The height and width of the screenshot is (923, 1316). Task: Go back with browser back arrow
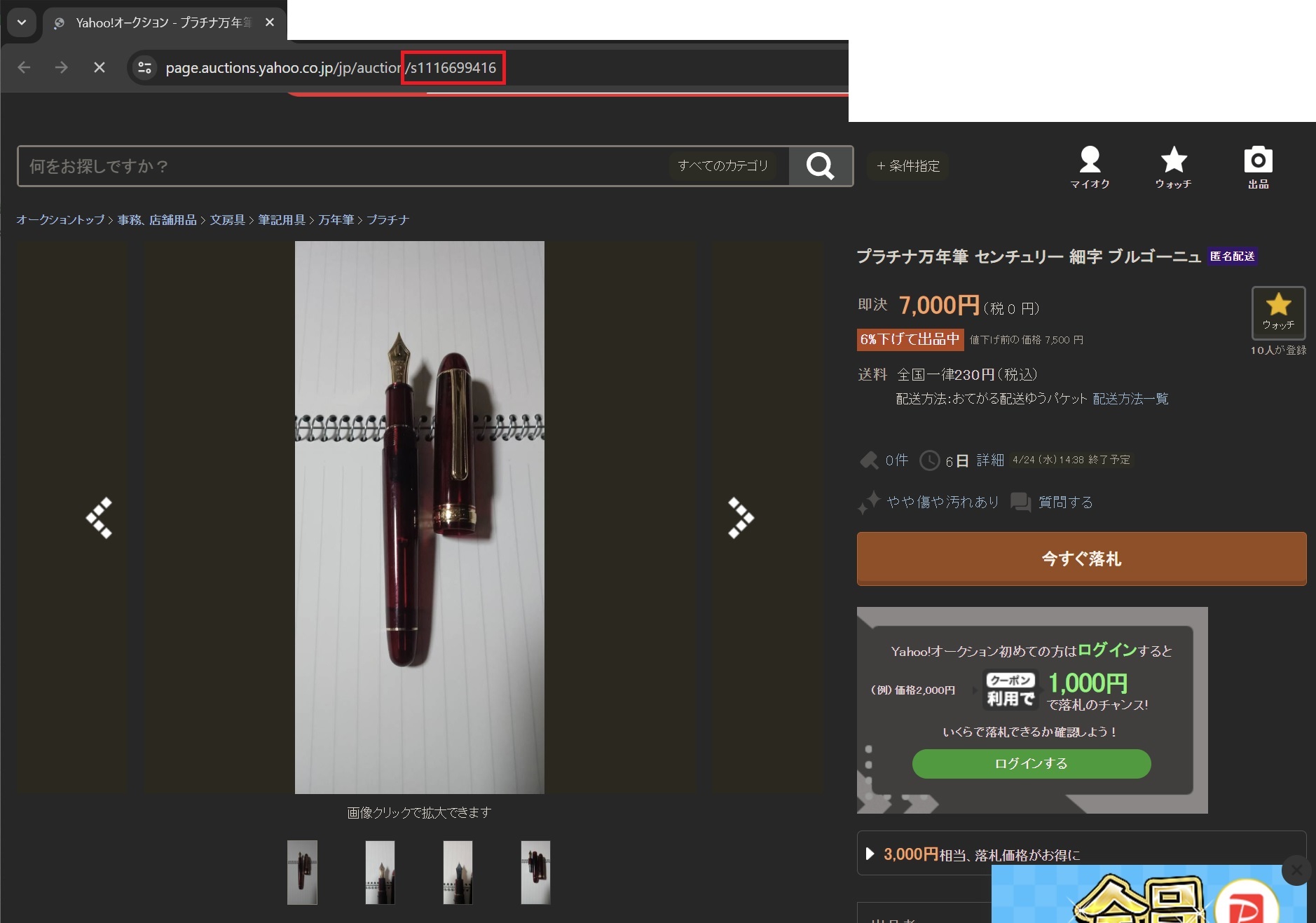(x=24, y=67)
